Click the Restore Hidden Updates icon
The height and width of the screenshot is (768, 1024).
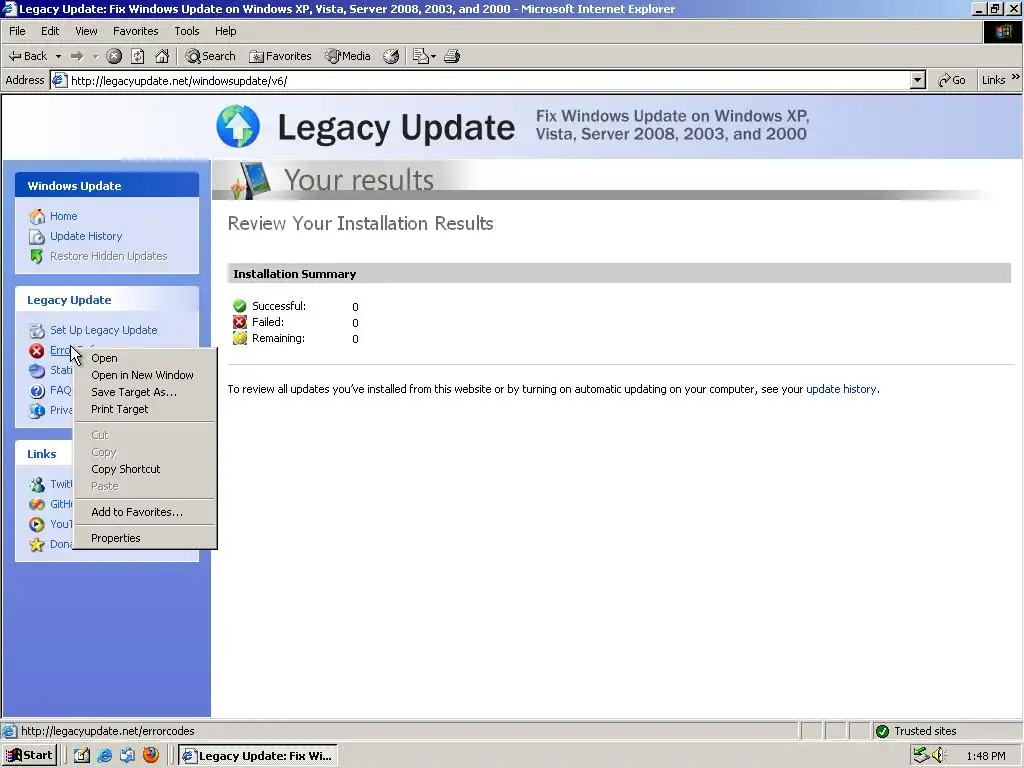coord(37,257)
